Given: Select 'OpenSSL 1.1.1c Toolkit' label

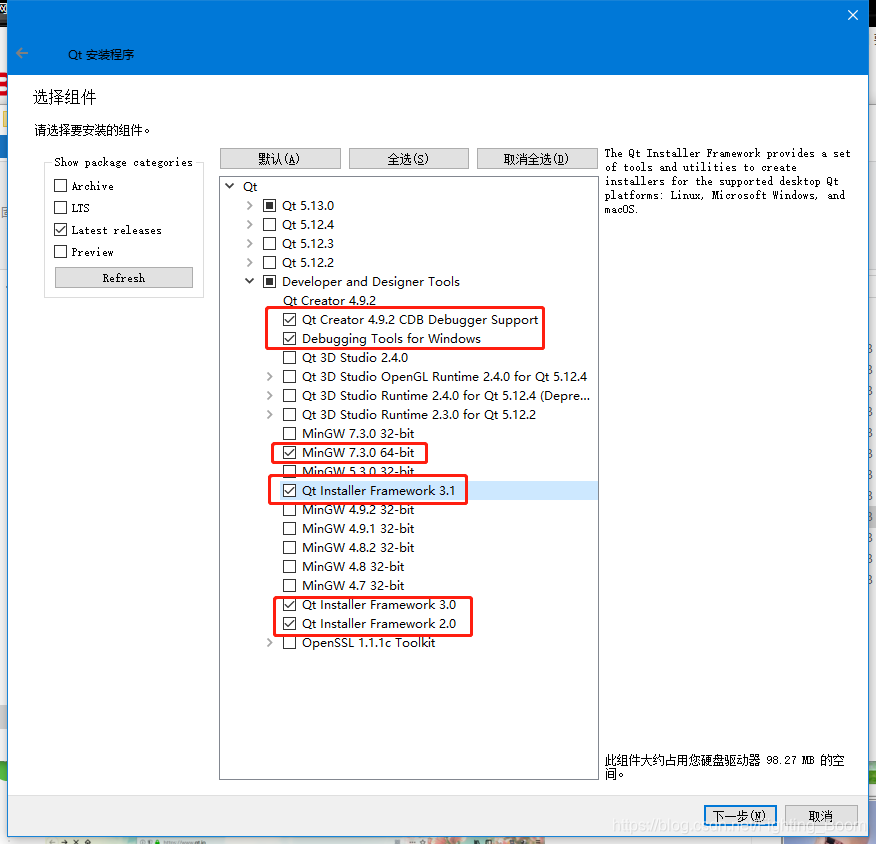Looking at the screenshot, I should coord(369,642).
